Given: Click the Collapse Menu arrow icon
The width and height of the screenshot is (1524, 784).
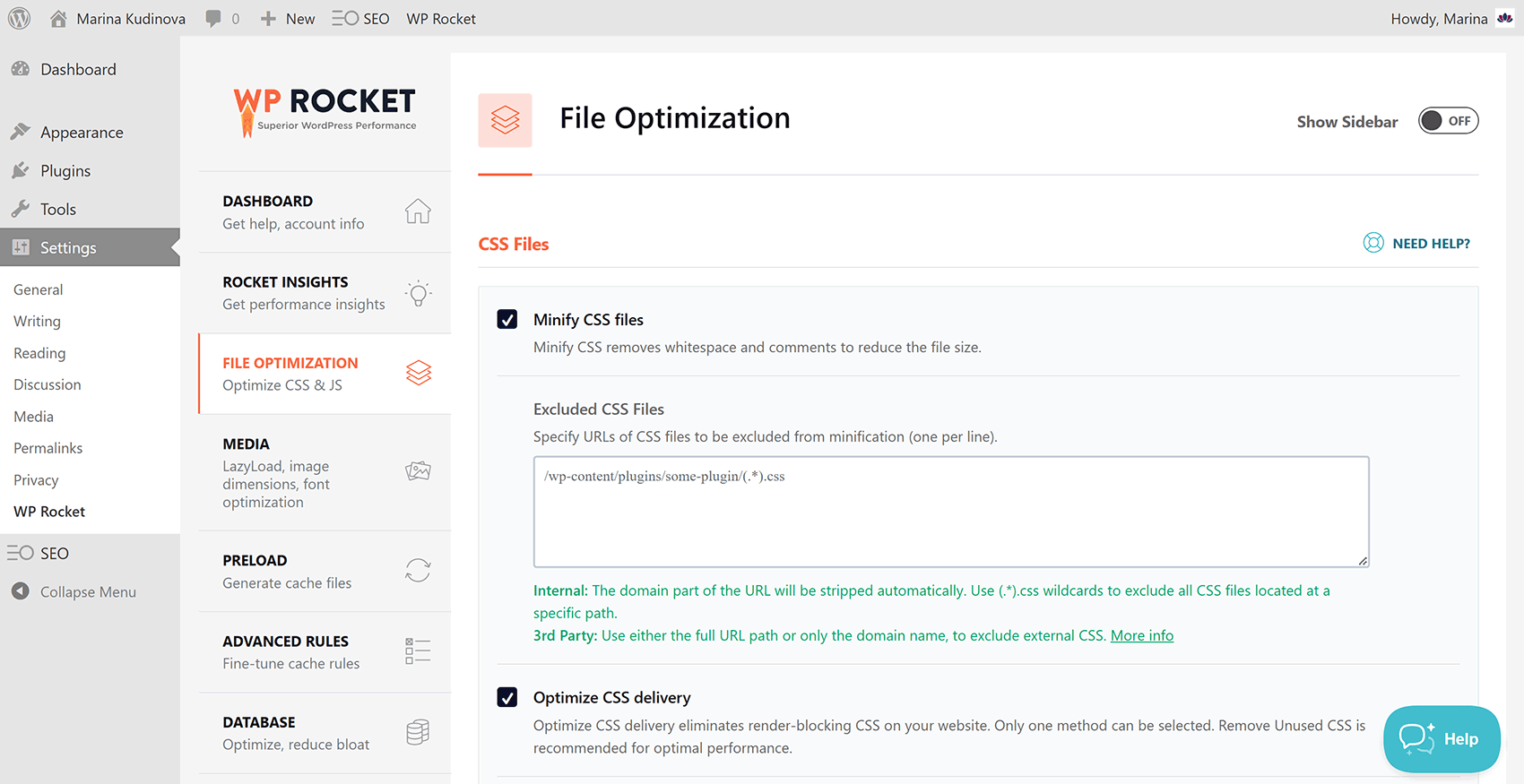Looking at the screenshot, I should (x=21, y=591).
